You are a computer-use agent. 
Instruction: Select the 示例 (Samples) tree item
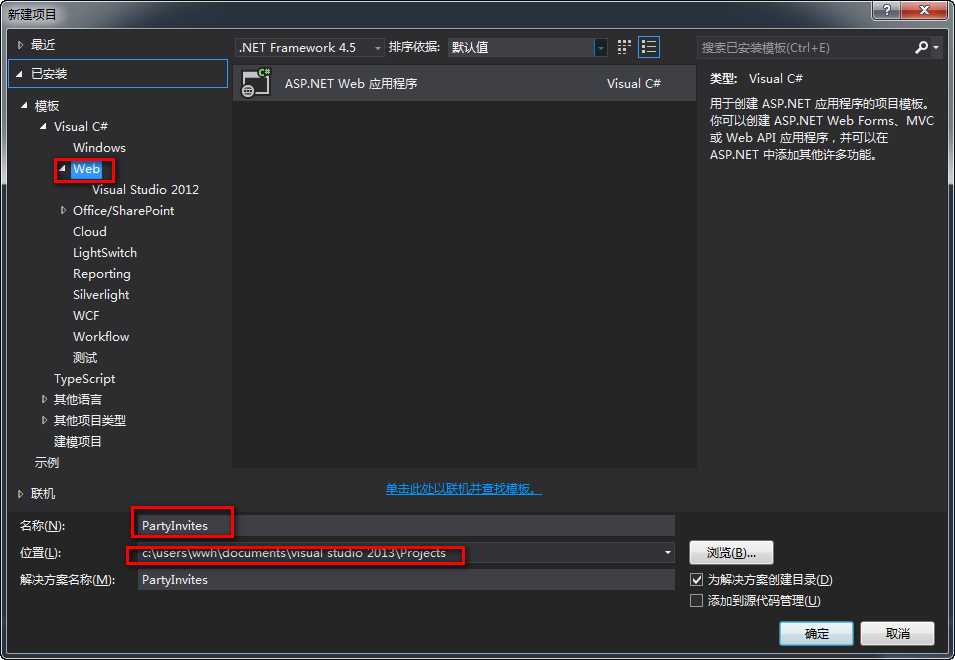46,462
